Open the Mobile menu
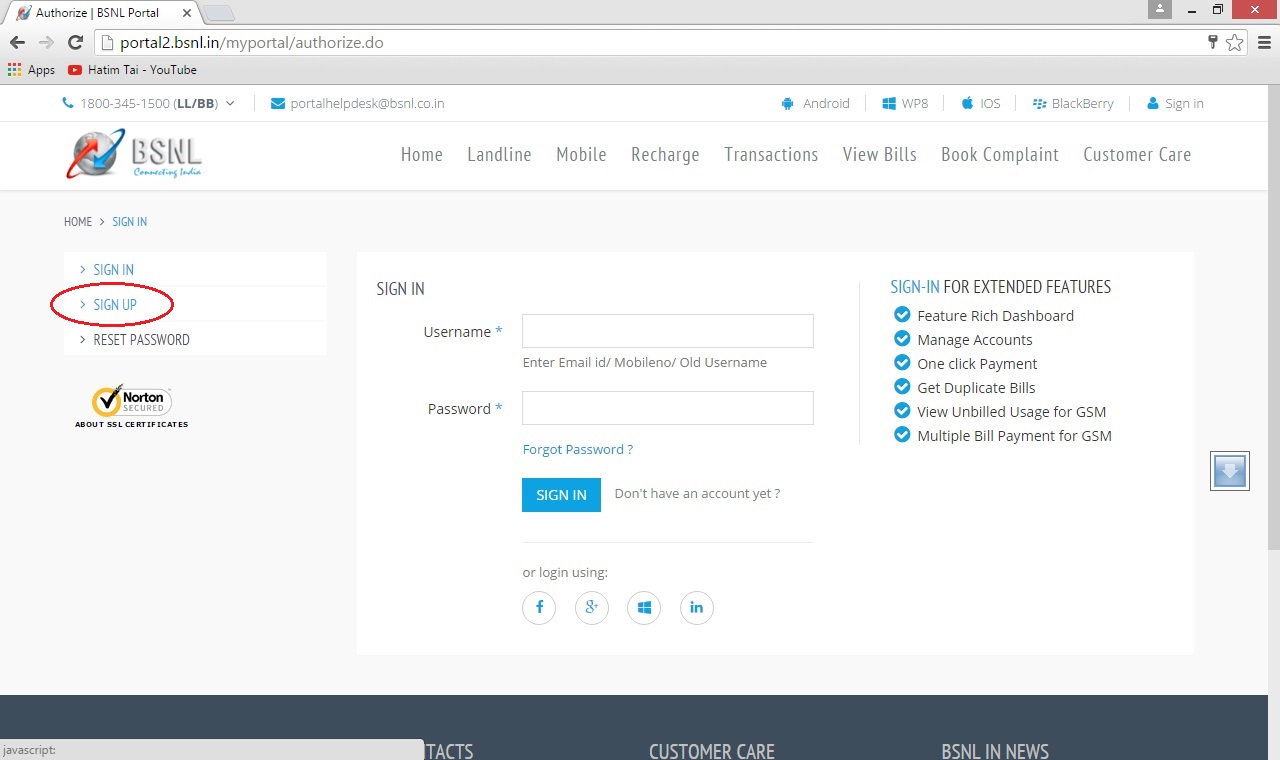 click(x=581, y=154)
